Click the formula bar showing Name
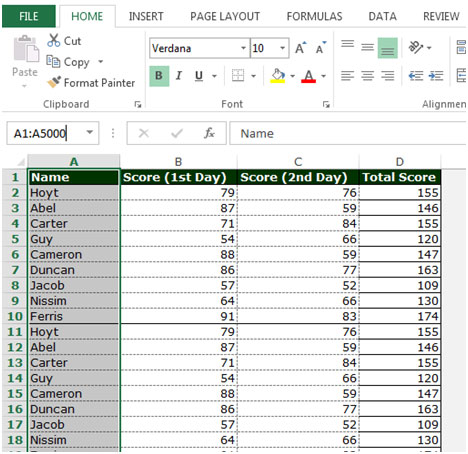 [347, 133]
